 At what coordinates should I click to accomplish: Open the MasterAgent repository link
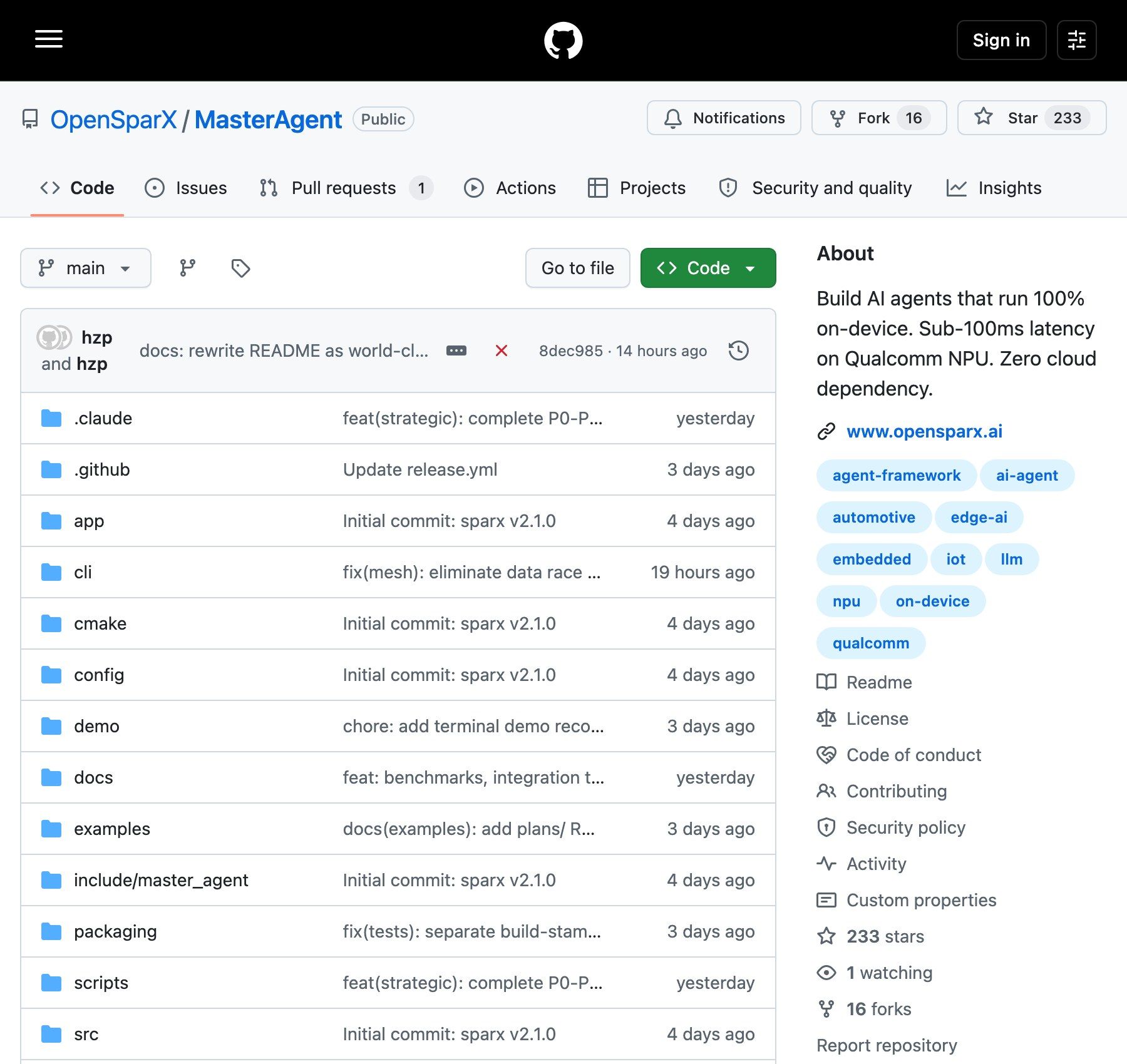click(268, 120)
